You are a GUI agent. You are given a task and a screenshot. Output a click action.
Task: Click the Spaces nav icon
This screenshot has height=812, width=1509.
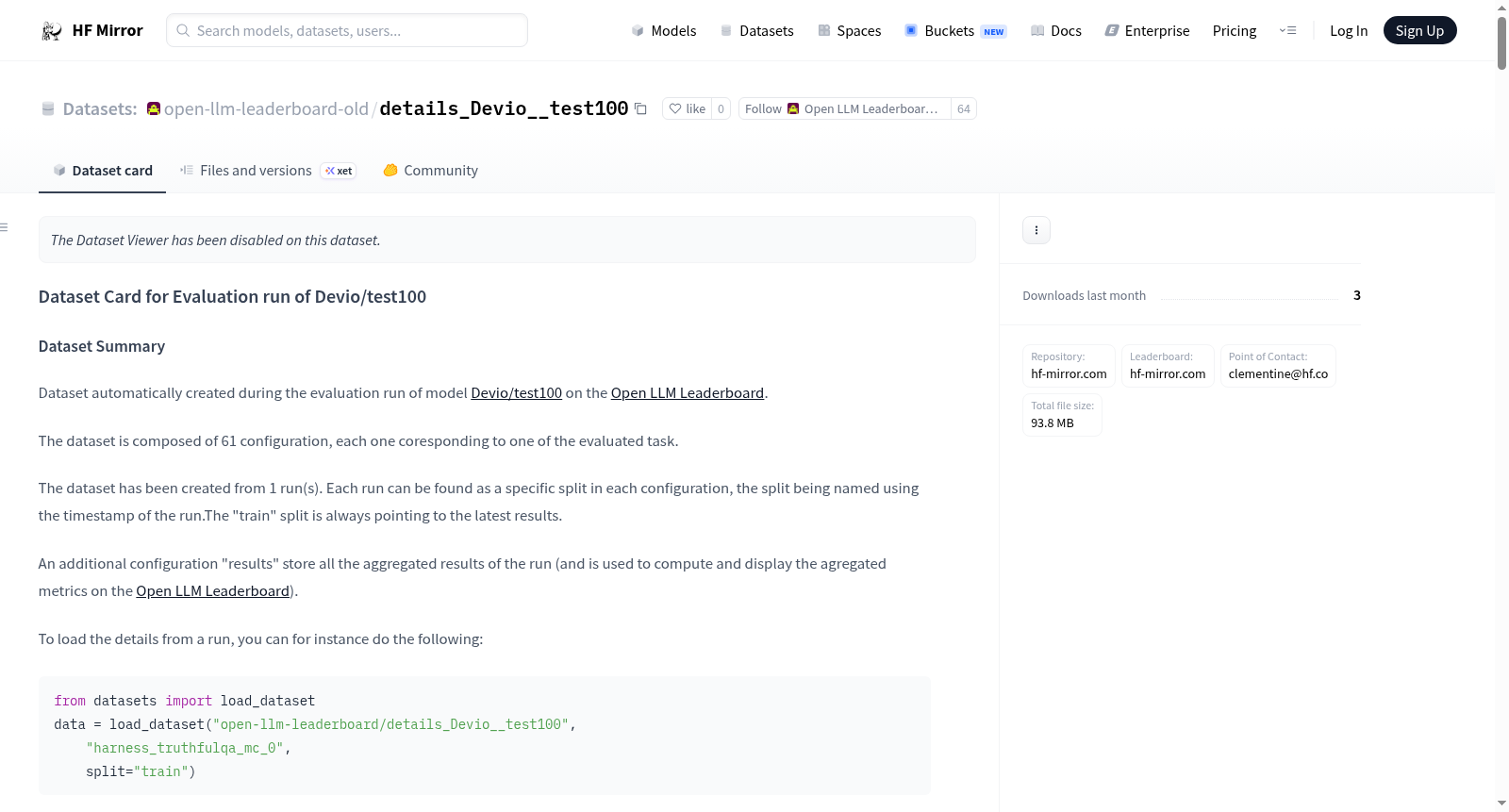[x=824, y=30]
